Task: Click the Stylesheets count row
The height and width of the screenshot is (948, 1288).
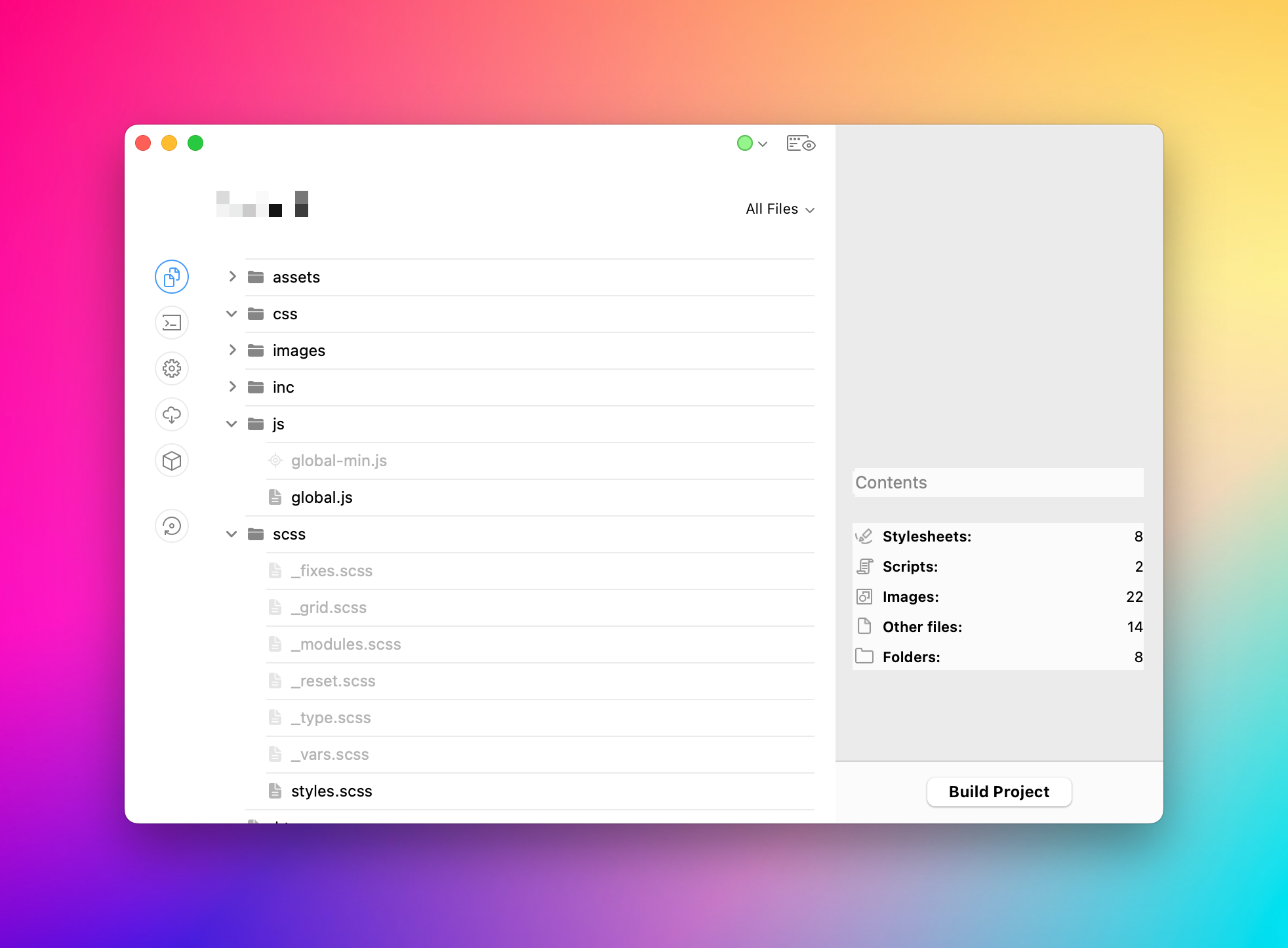Action: pos(997,536)
